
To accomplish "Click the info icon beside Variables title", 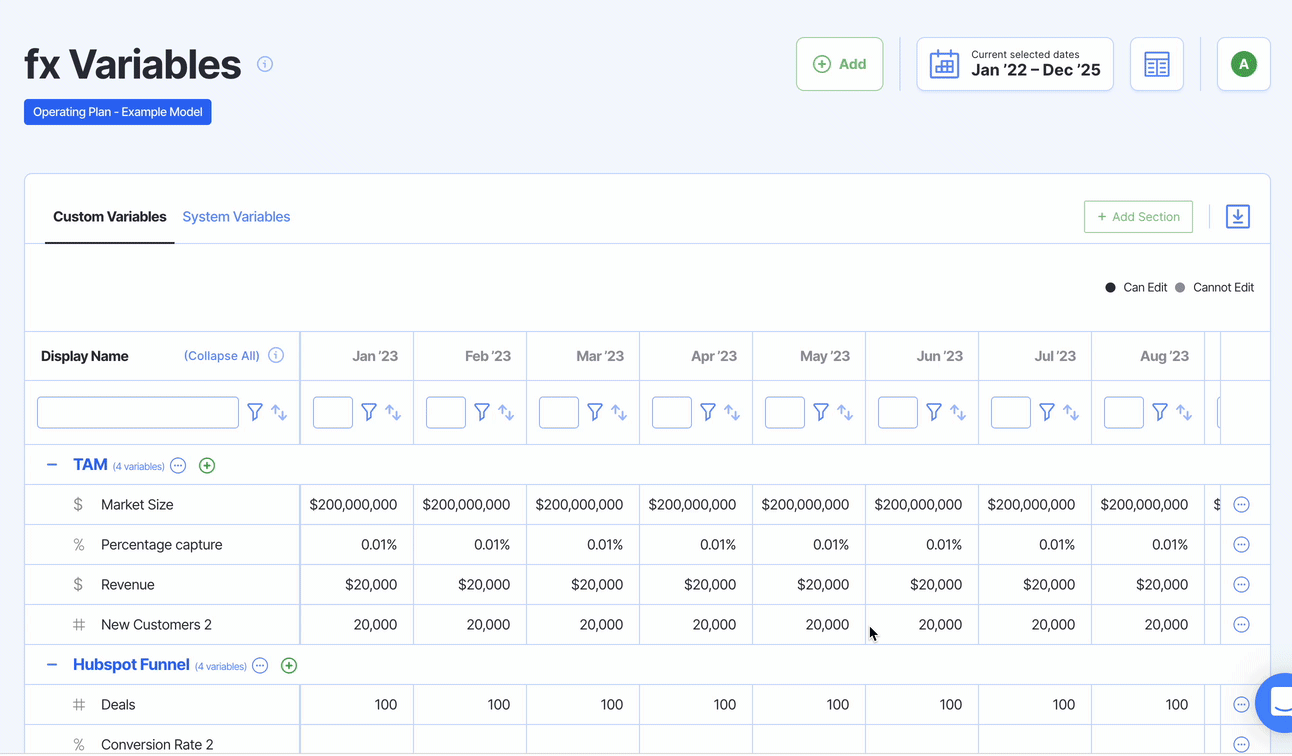I will (x=265, y=64).
